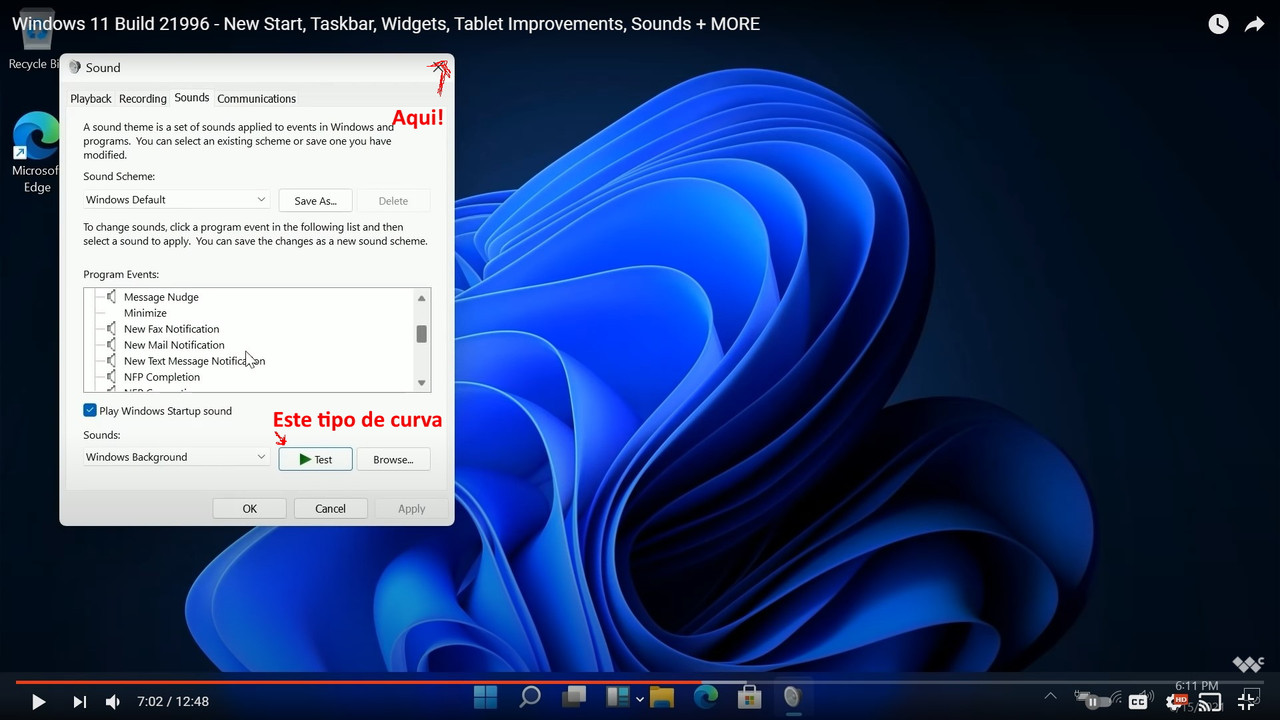Select New Mail Notification event
This screenshot has height=720, width=1280.
[174, 345]
